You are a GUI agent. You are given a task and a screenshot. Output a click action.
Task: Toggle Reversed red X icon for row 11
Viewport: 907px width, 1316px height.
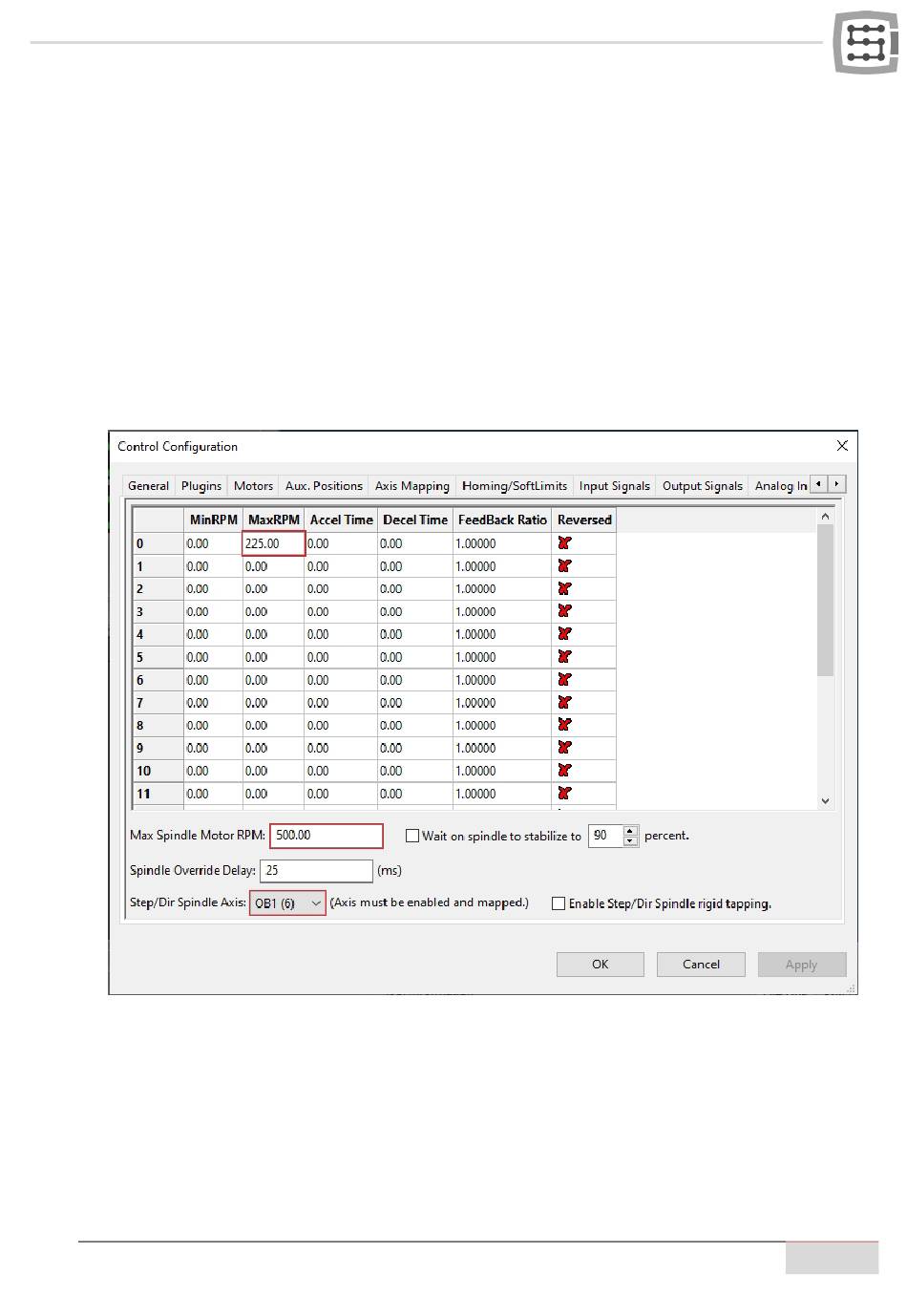click(x=564, y=794)
